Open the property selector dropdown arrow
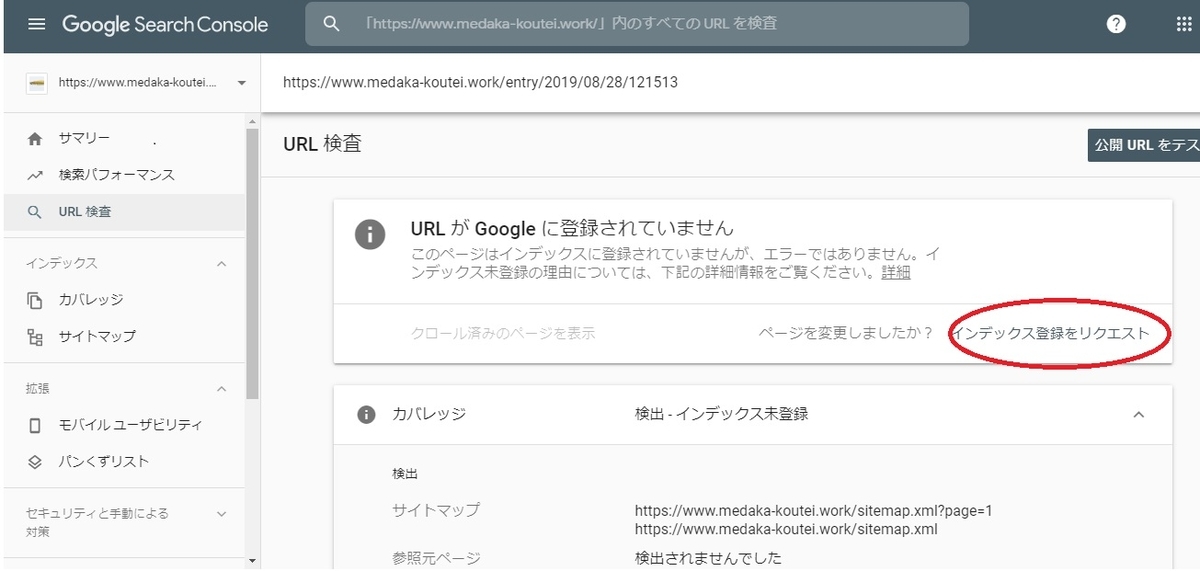Screen dimensions: 1200x571 tap(241, 83)
